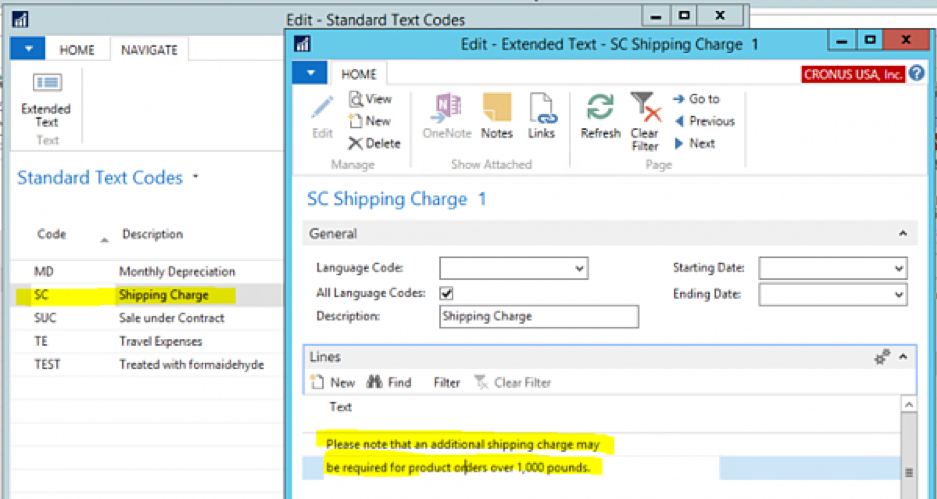Click Clear Filter in Lines toolbar

tap(513, 382)
